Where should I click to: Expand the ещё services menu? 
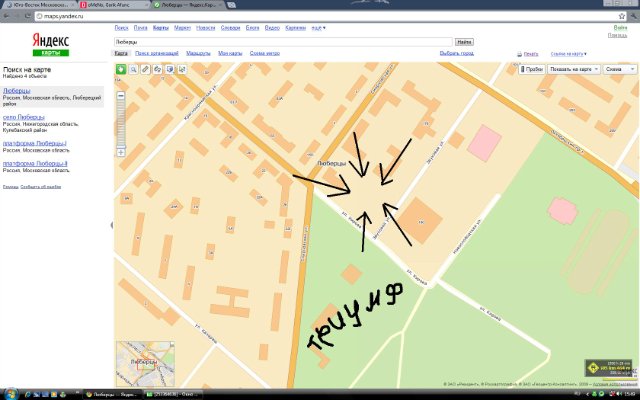pyautogui.click(x=318, y=27)
